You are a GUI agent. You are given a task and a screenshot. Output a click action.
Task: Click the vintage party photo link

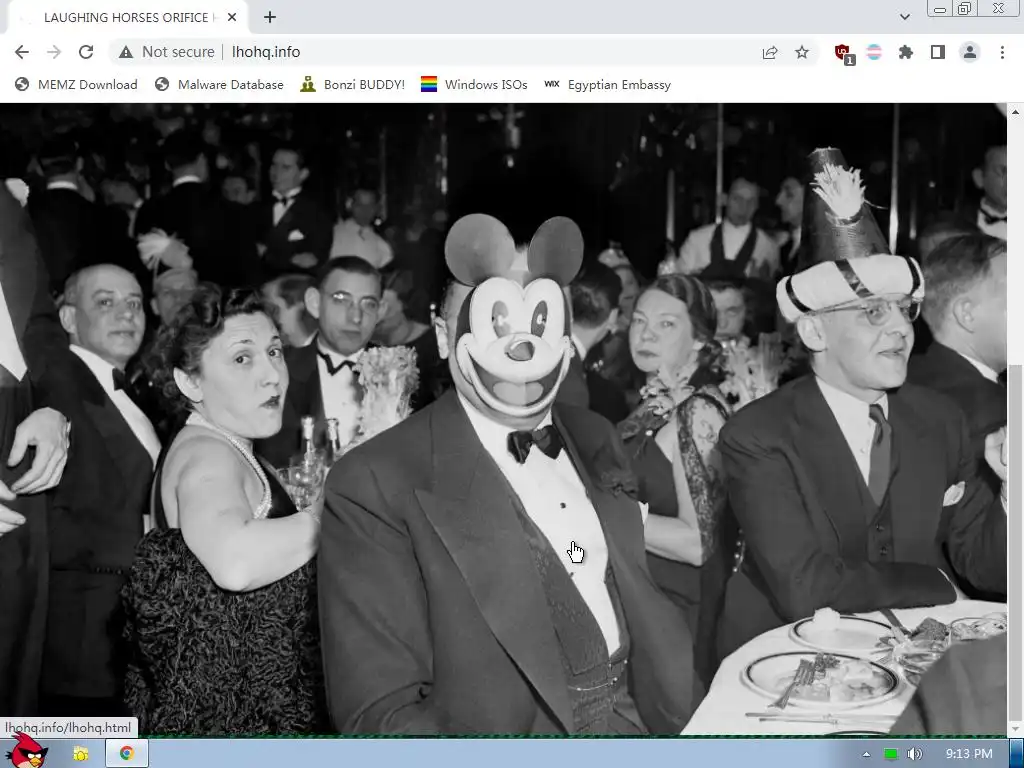pyautogui.click(x=503, y=419)
